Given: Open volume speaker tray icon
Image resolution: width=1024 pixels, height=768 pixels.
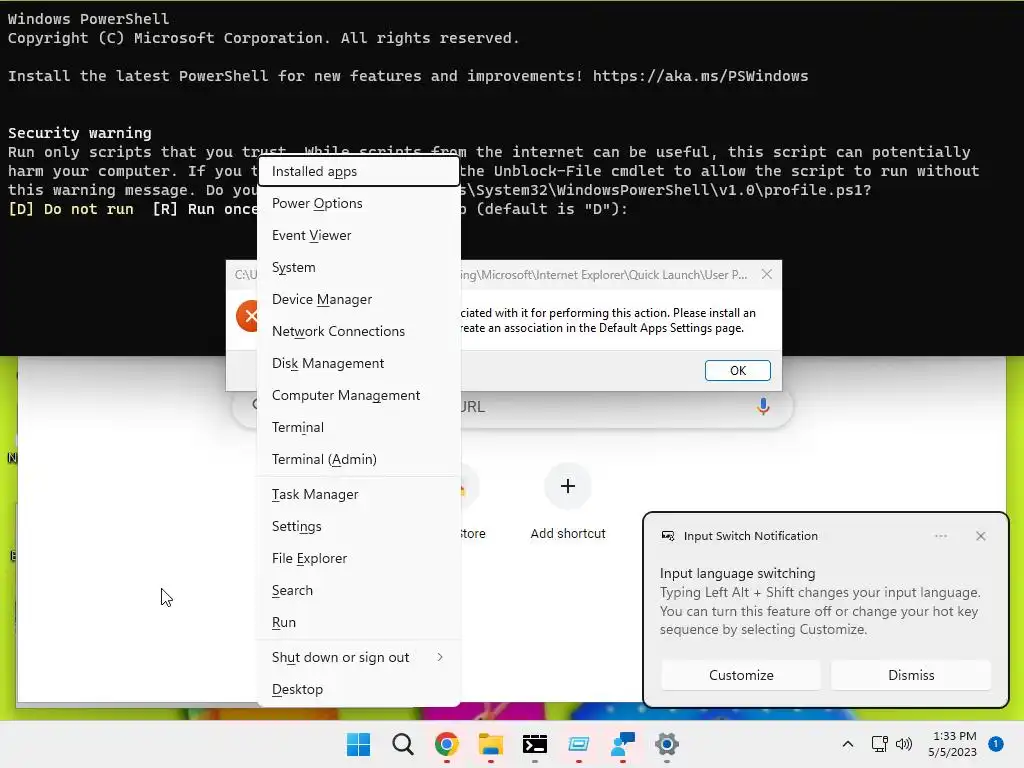Looking at the screenshot, I should click(904, 744).
